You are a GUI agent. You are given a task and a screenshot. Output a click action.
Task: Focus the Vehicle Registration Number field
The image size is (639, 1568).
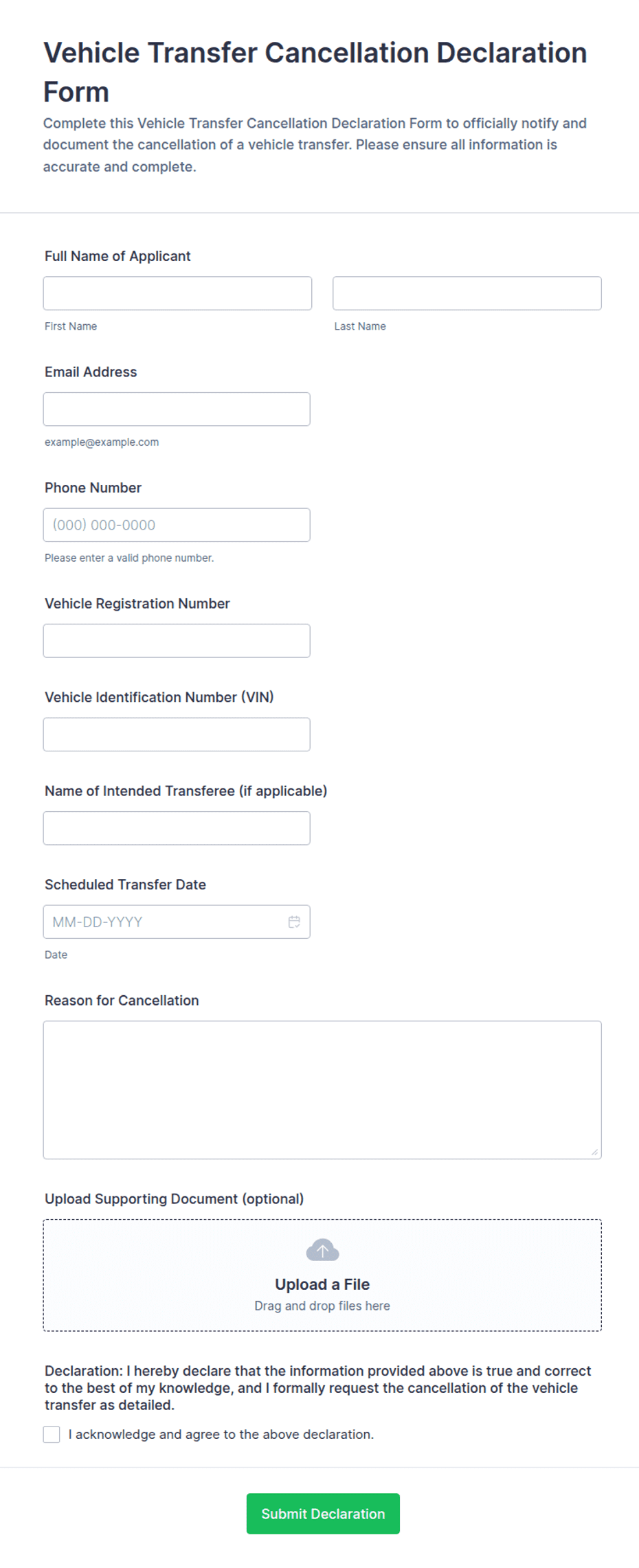(177, 641)
